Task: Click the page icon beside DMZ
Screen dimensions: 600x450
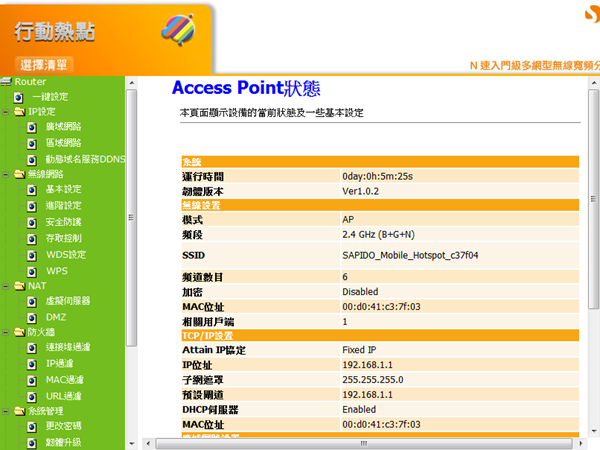Action: point(32,318)
